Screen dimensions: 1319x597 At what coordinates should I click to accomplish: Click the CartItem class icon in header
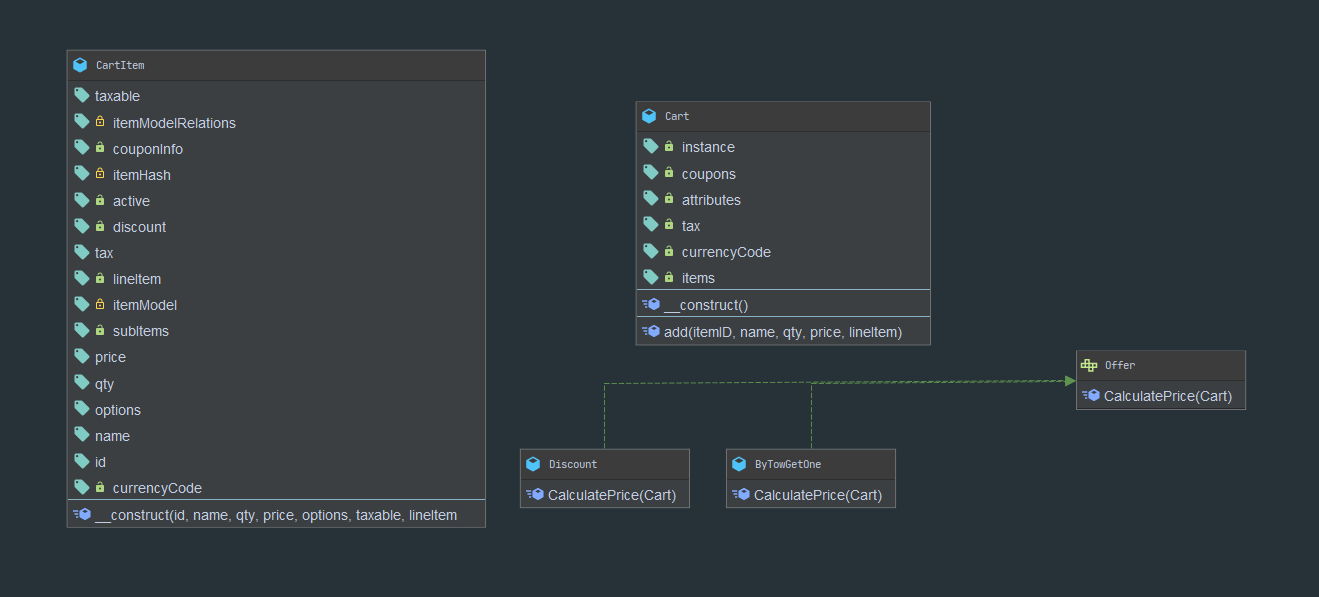point(80,65)
